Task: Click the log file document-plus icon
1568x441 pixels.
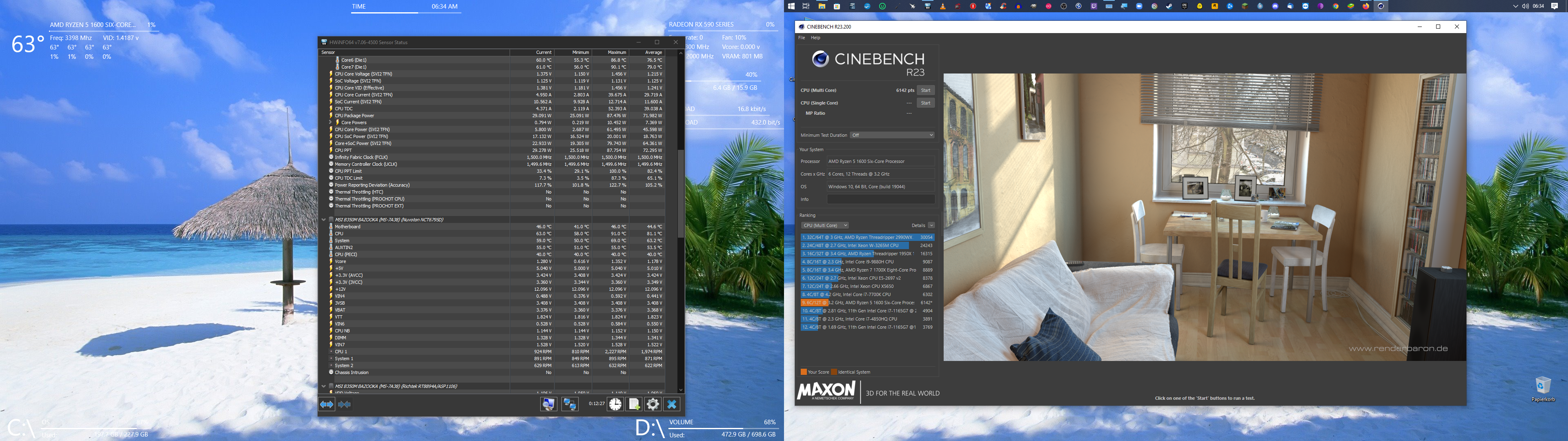Action: pos(634,404)
